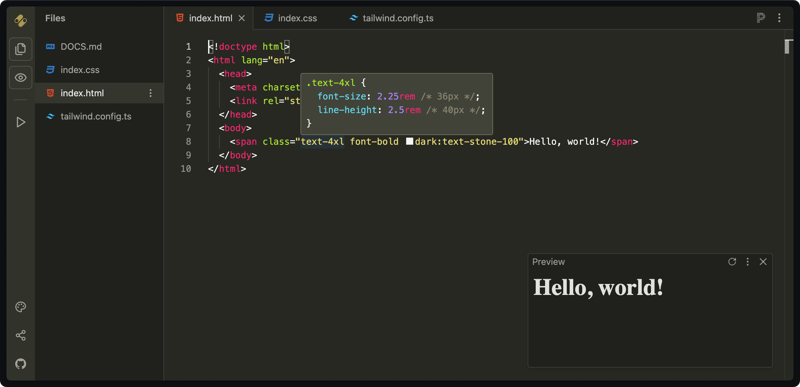This screenshot has width=800, height=387.
Task: Click the font-bold class name
Action: click(x=374, y=142)
